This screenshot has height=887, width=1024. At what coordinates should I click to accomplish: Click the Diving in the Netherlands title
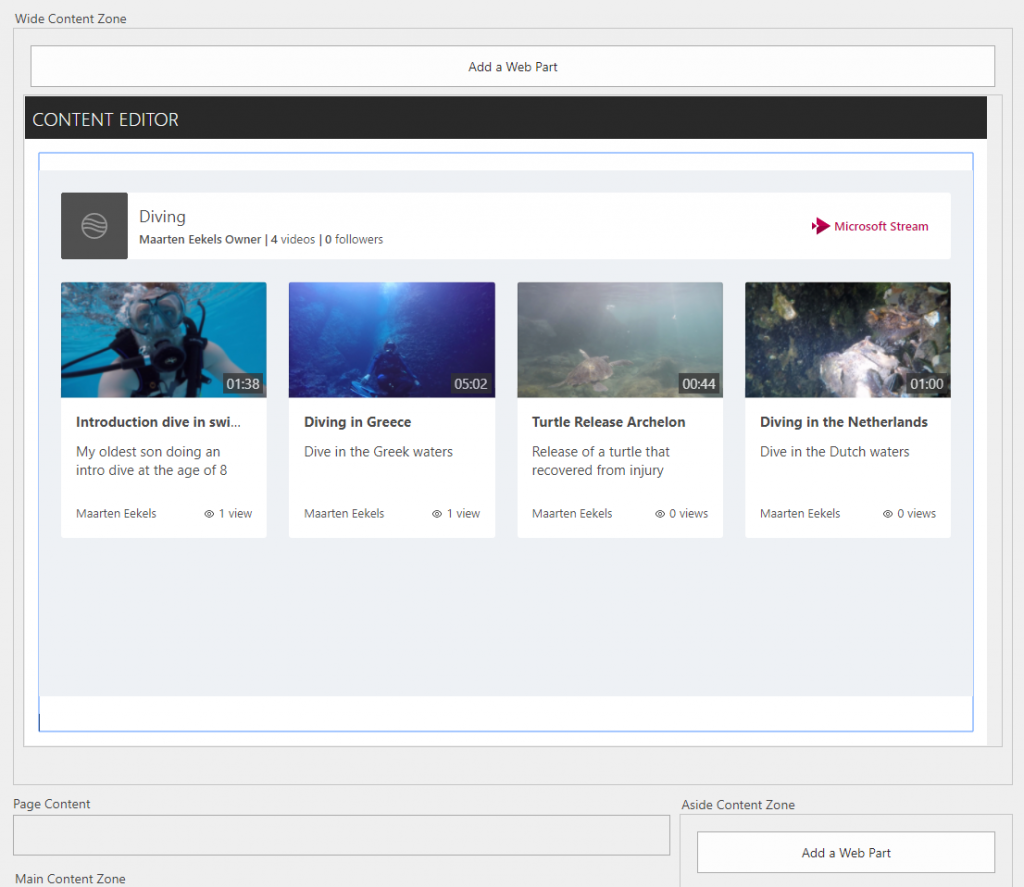844,422
